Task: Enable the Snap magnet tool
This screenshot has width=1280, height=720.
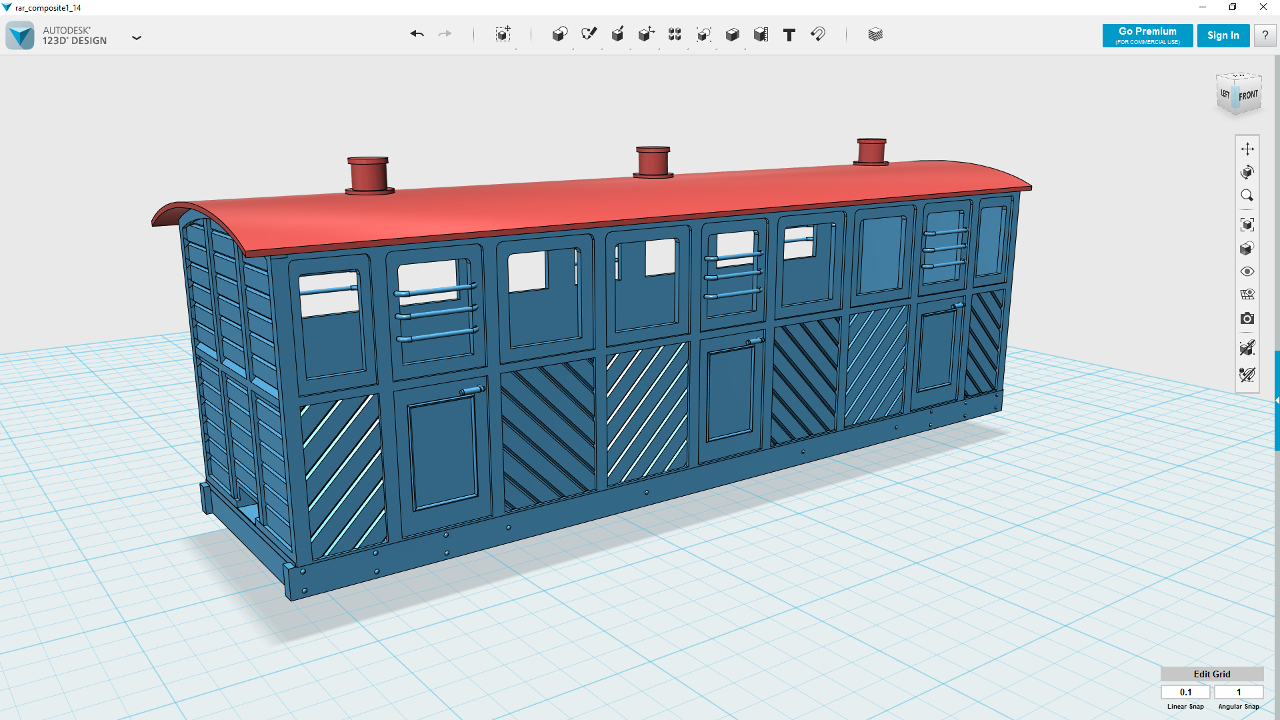Action: coord(818,34)
